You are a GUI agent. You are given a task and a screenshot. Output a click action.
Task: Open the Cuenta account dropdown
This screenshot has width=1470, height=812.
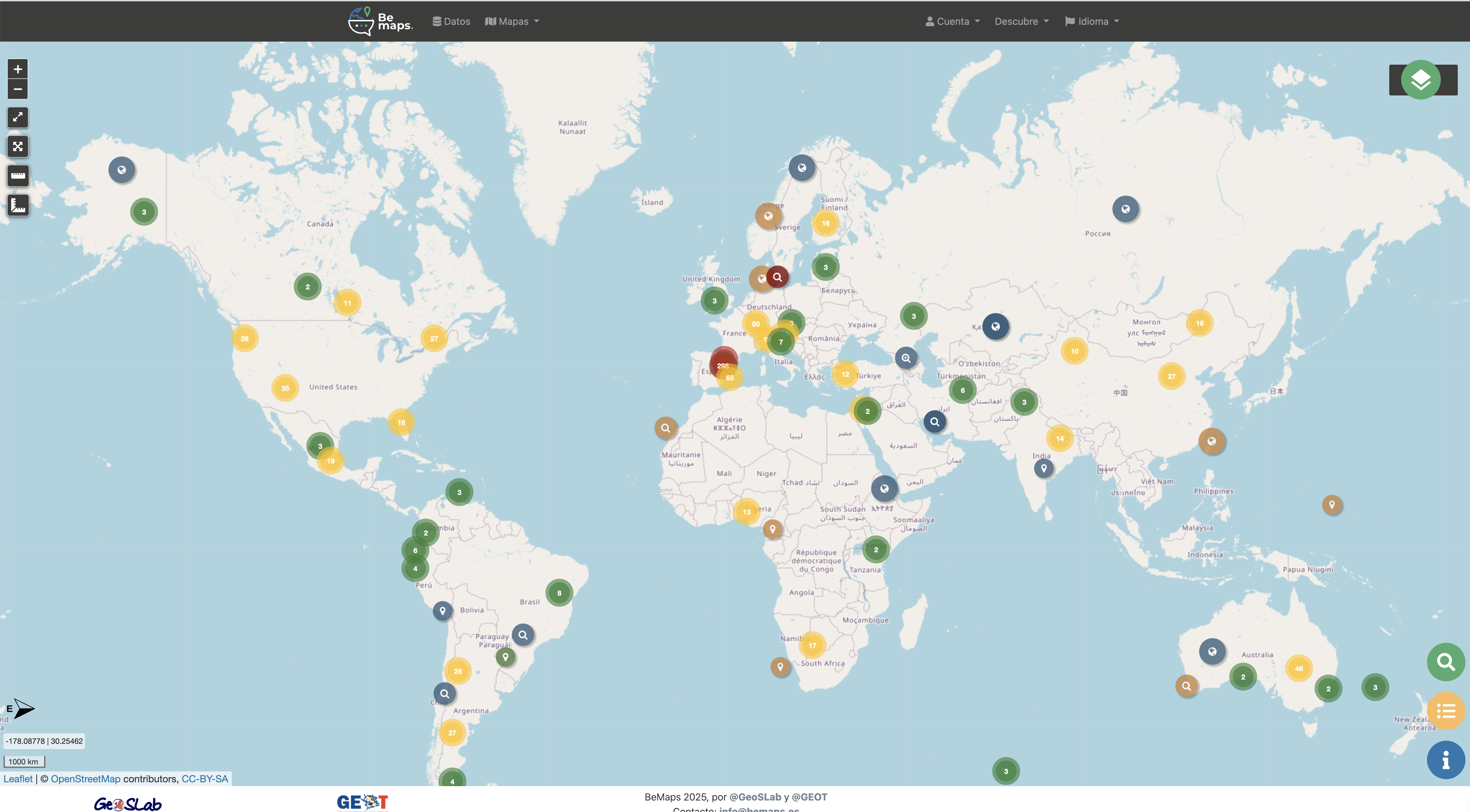952,21
